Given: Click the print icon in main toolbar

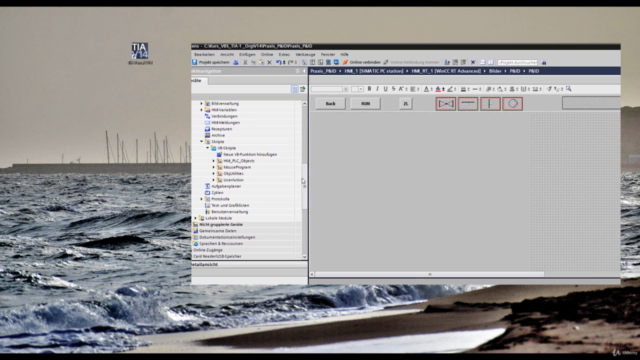Looking at the screenshot, I should pos(236,62).
